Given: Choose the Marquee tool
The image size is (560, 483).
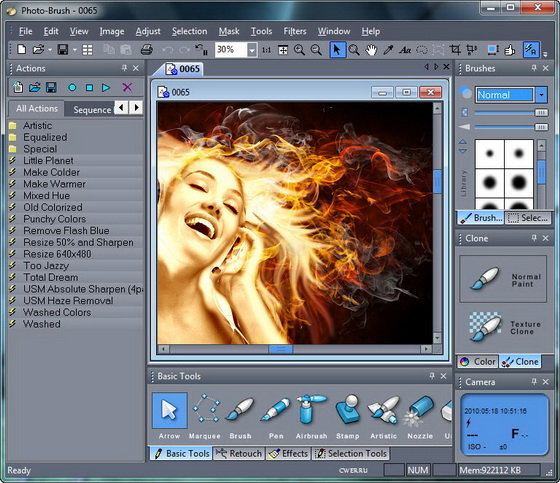Looking at the screenshot, I should 205,415.
